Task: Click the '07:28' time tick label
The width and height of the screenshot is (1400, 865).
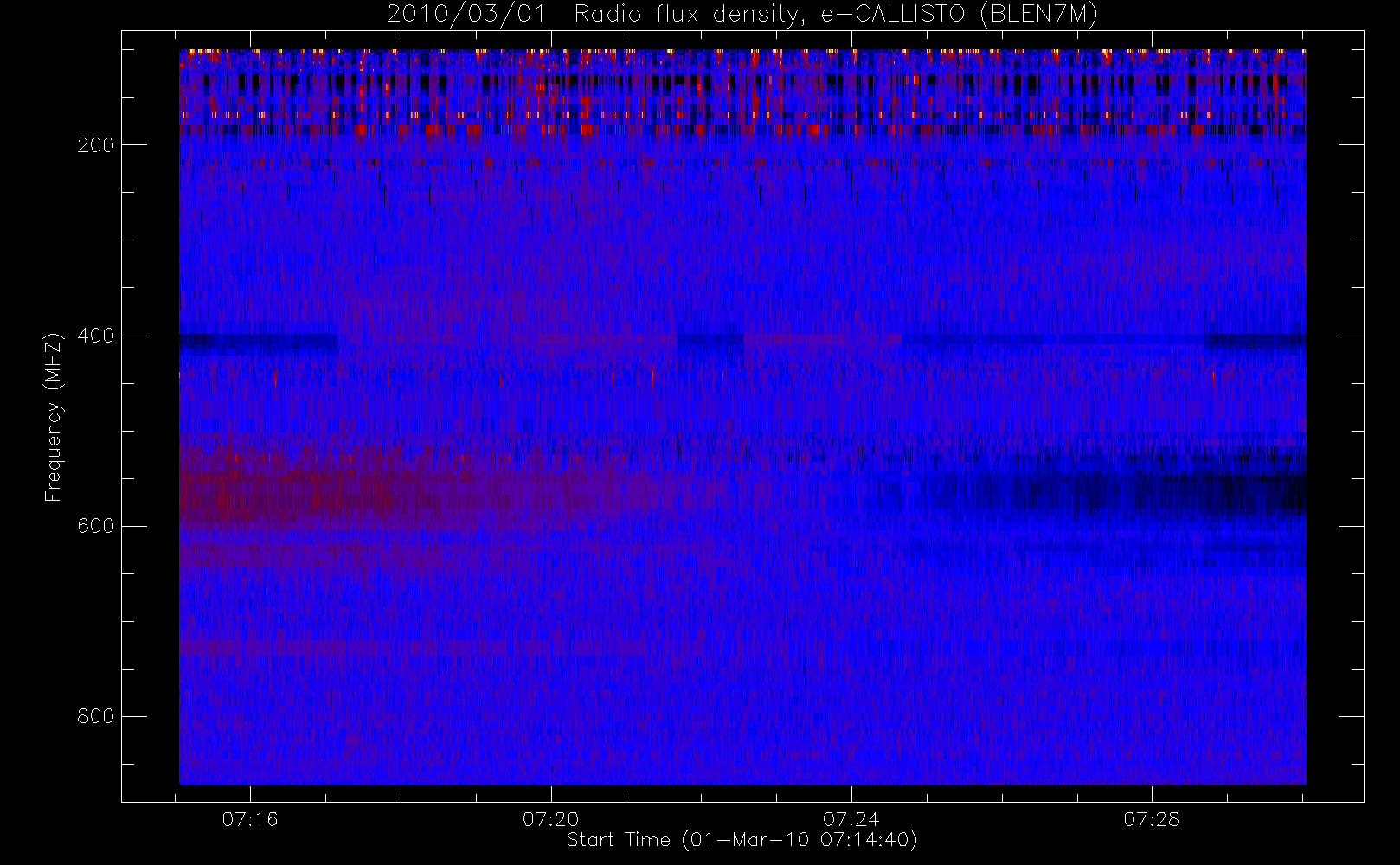Action: pyautogui.click(x=1152, y=819)
